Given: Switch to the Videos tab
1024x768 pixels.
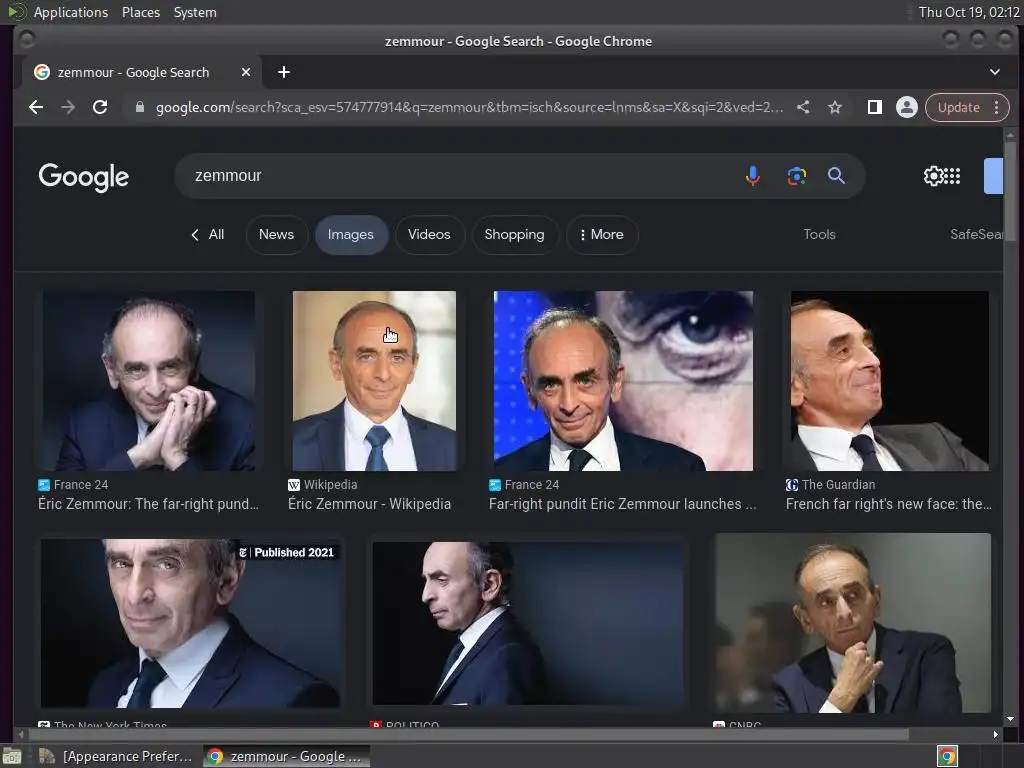Looking at the screenshot, I should [x=429, y=234].
